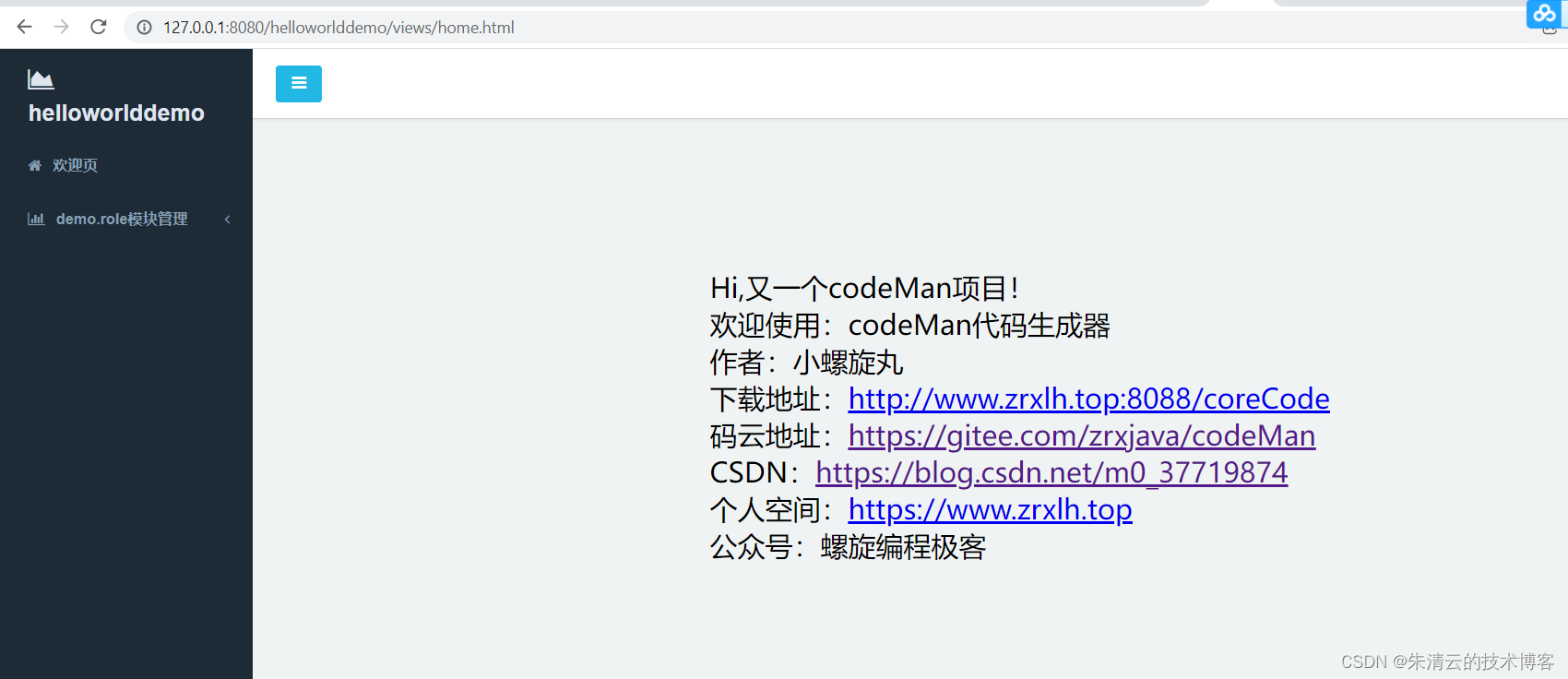Click the 'CSDN：' label
Screen dimensions: 1568x679
click(x=755, y=472)
